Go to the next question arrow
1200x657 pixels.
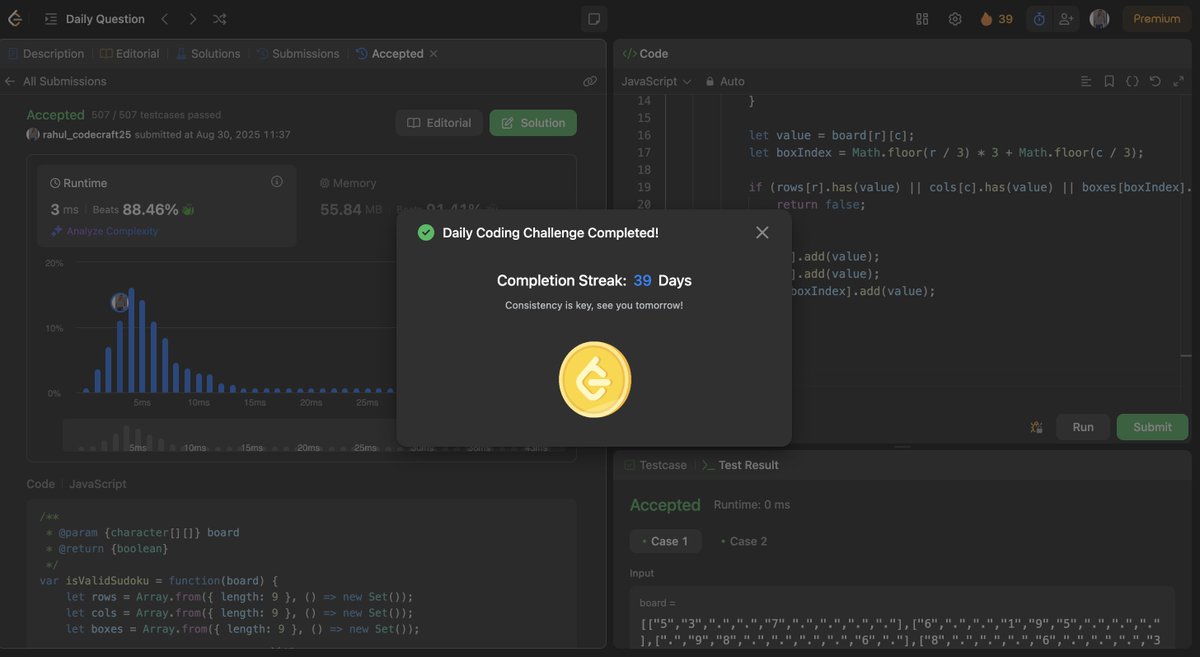coord(192,19)
